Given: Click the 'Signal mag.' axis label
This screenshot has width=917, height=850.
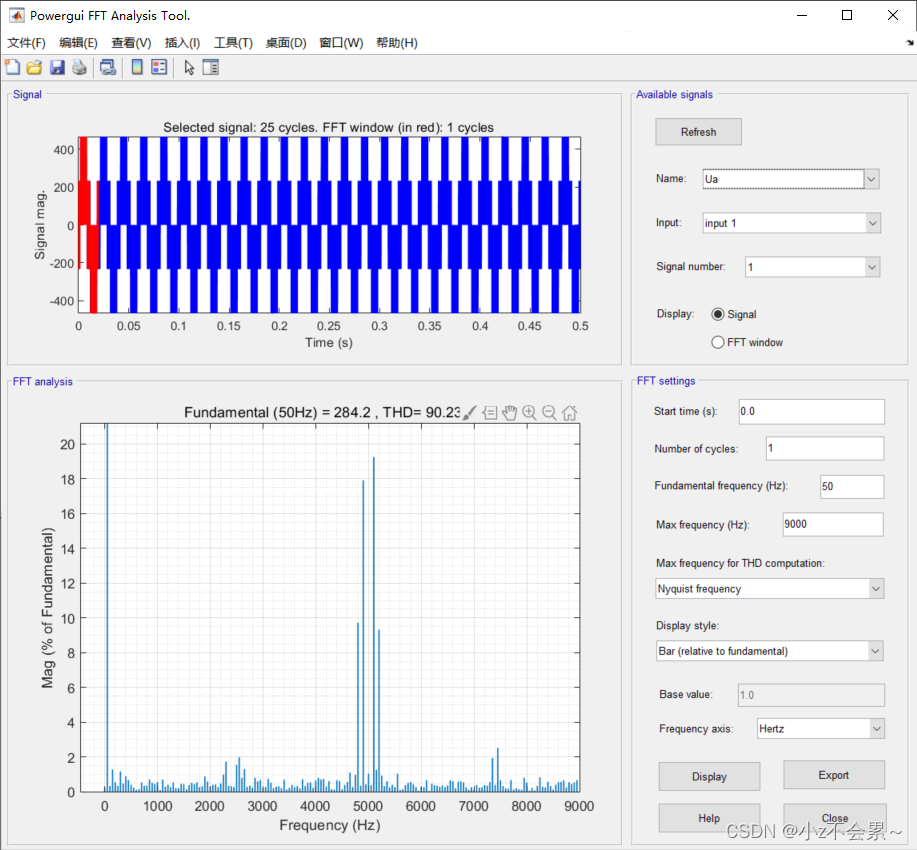Looking at the screenshot, I should [x=40, y=225].
